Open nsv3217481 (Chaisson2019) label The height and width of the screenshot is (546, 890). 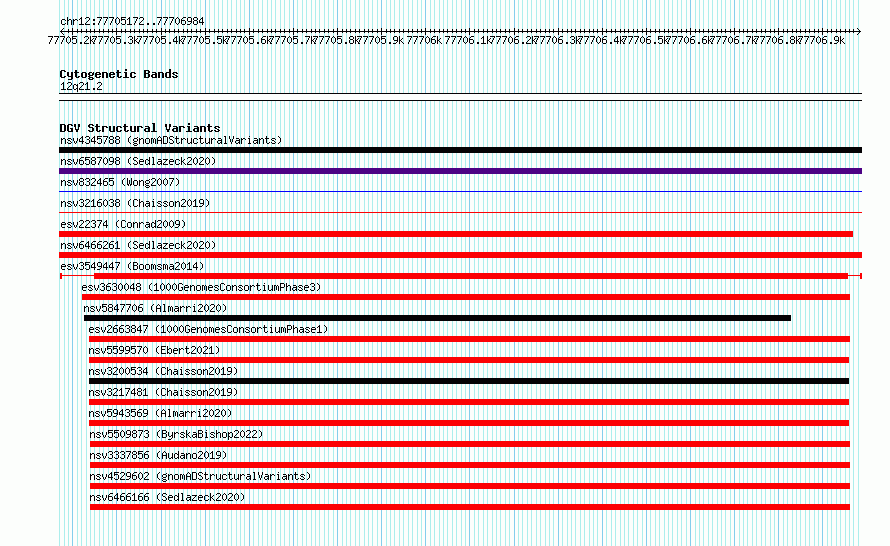163,392
